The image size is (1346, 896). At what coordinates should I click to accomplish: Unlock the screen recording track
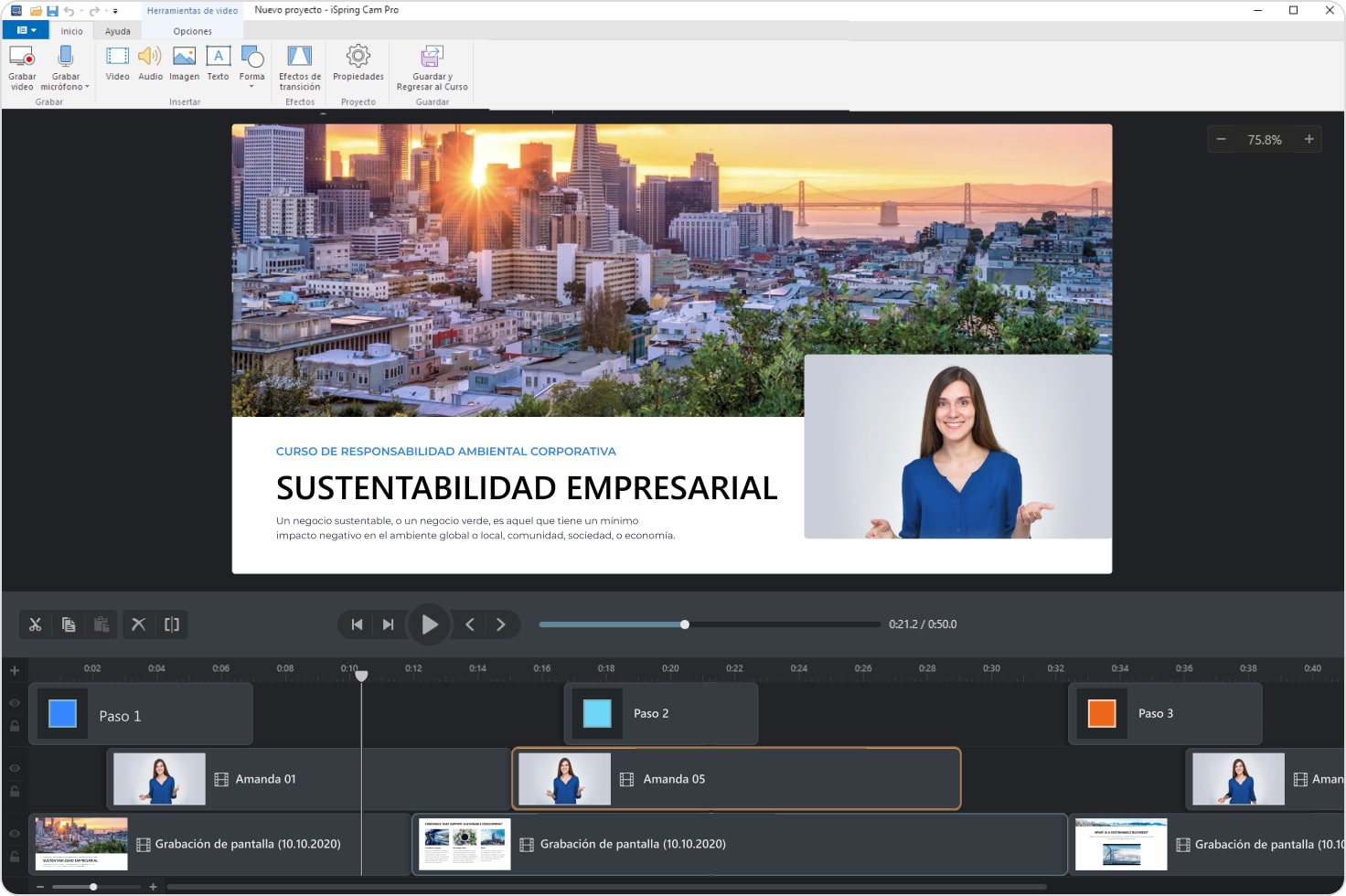(x=15, y=858)
